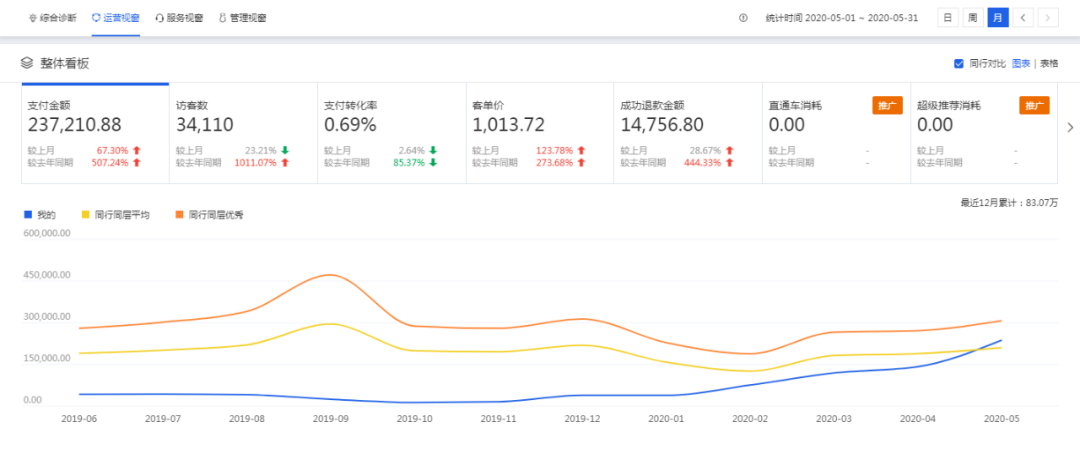Click red up arrow beside 444.33%
The image size is (1080, 449).
coord(729,163)
